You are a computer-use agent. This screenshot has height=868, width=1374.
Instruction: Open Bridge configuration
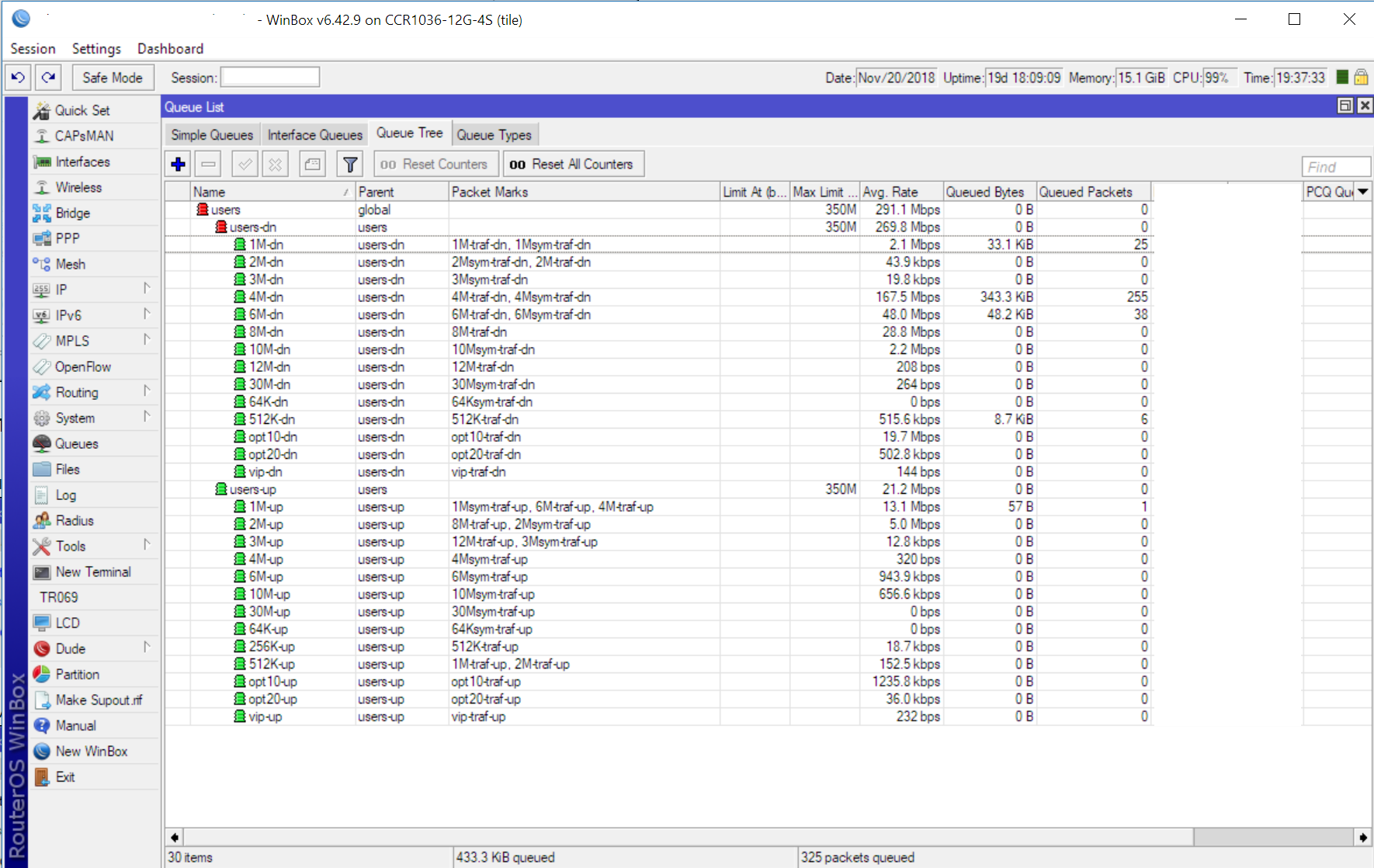[94, 213]
